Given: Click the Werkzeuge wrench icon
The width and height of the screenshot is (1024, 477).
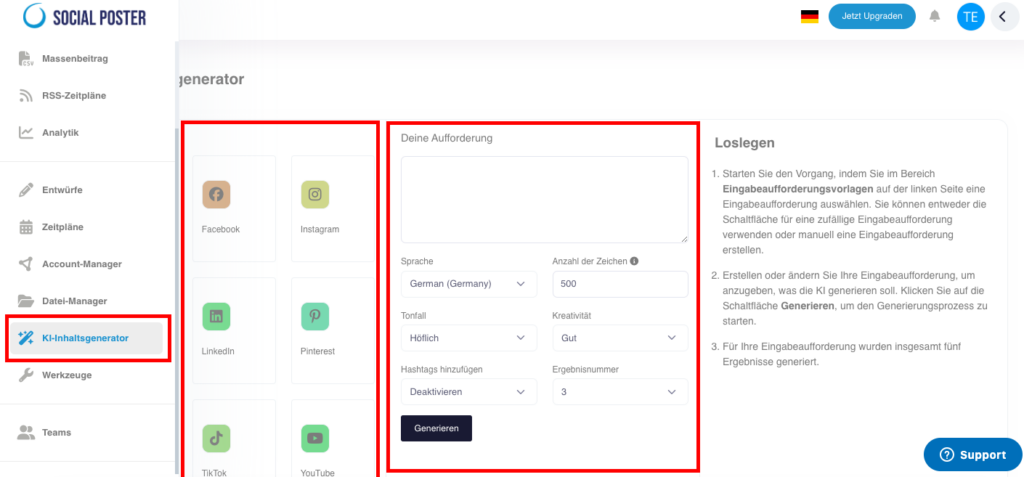Looking at the screenshot, I should [25, 375].
